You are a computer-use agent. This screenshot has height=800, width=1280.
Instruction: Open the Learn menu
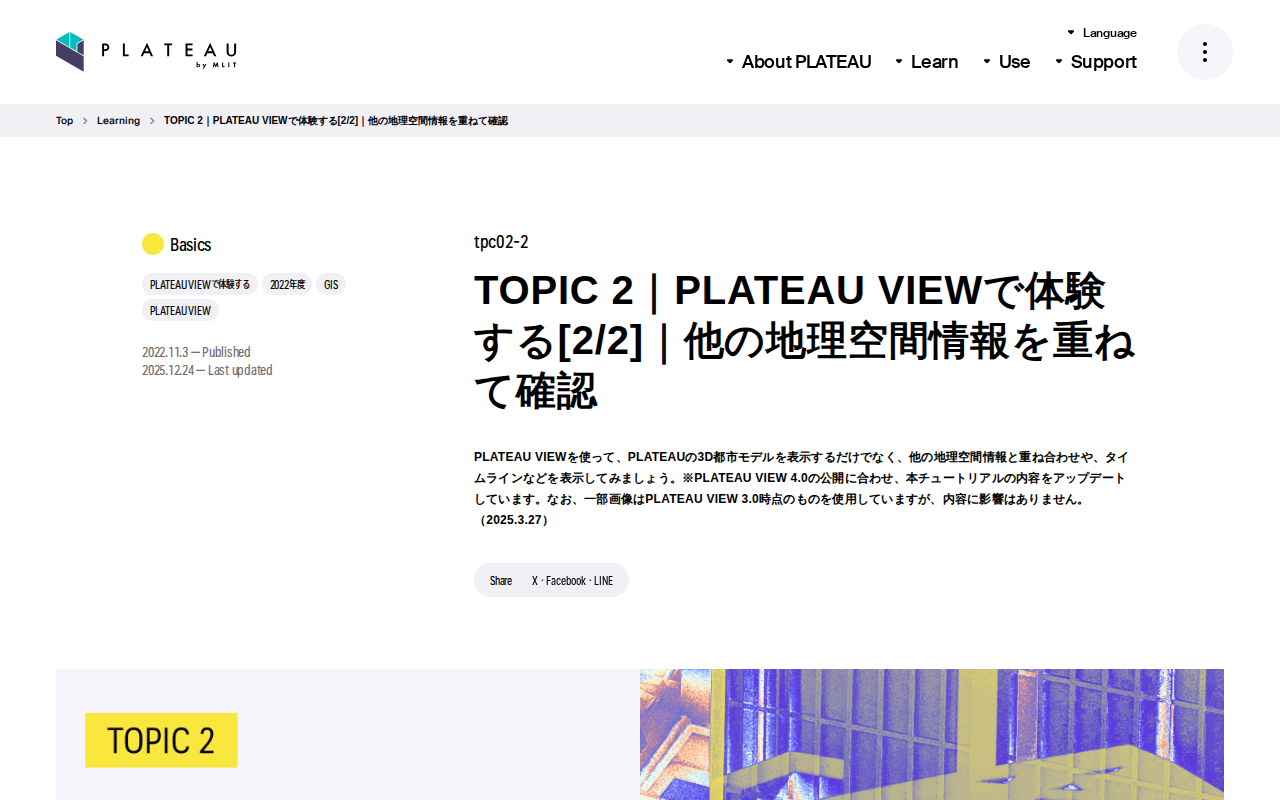[x=927, y=62]
